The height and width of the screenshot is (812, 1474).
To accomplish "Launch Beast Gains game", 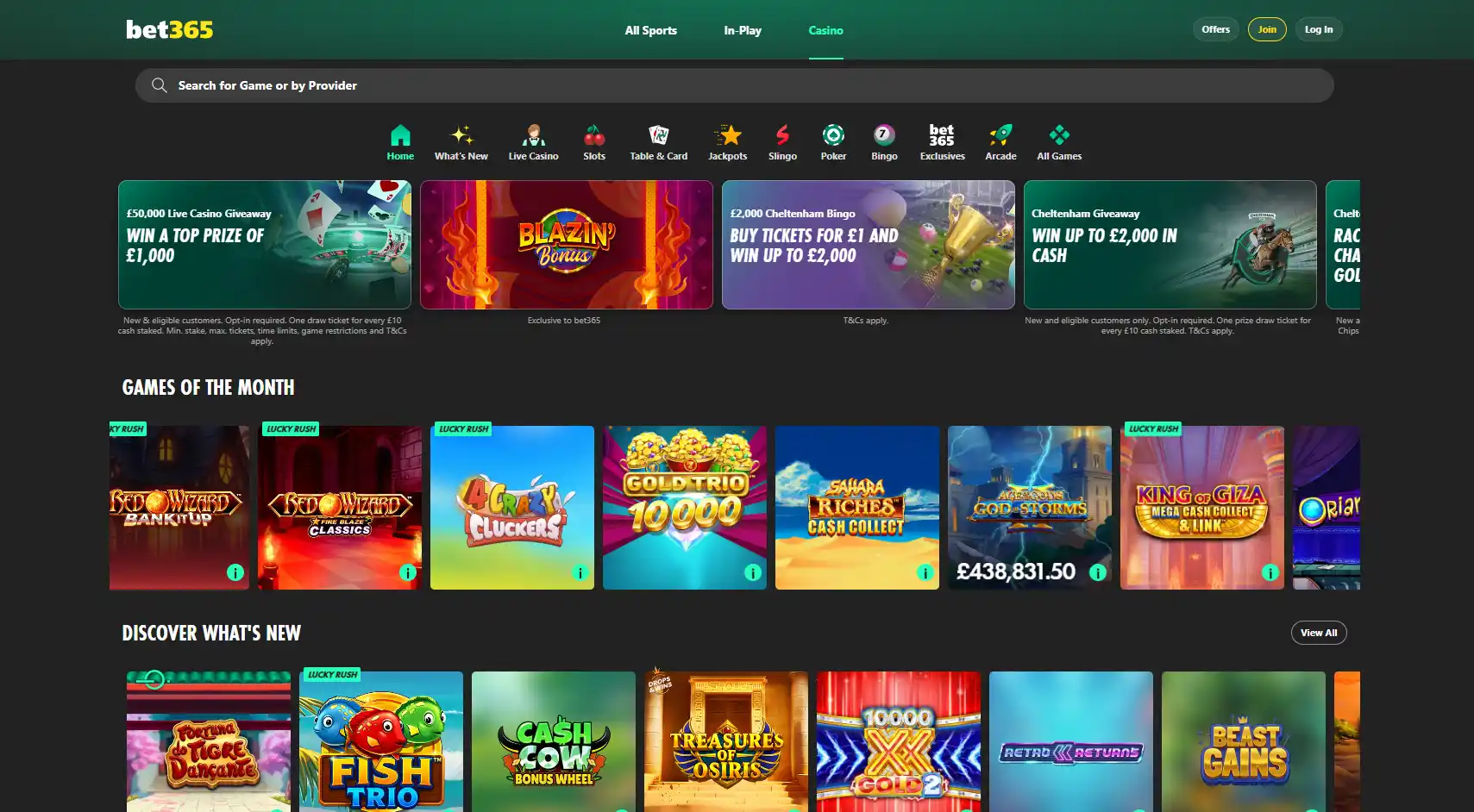I will click(1244, 741).
